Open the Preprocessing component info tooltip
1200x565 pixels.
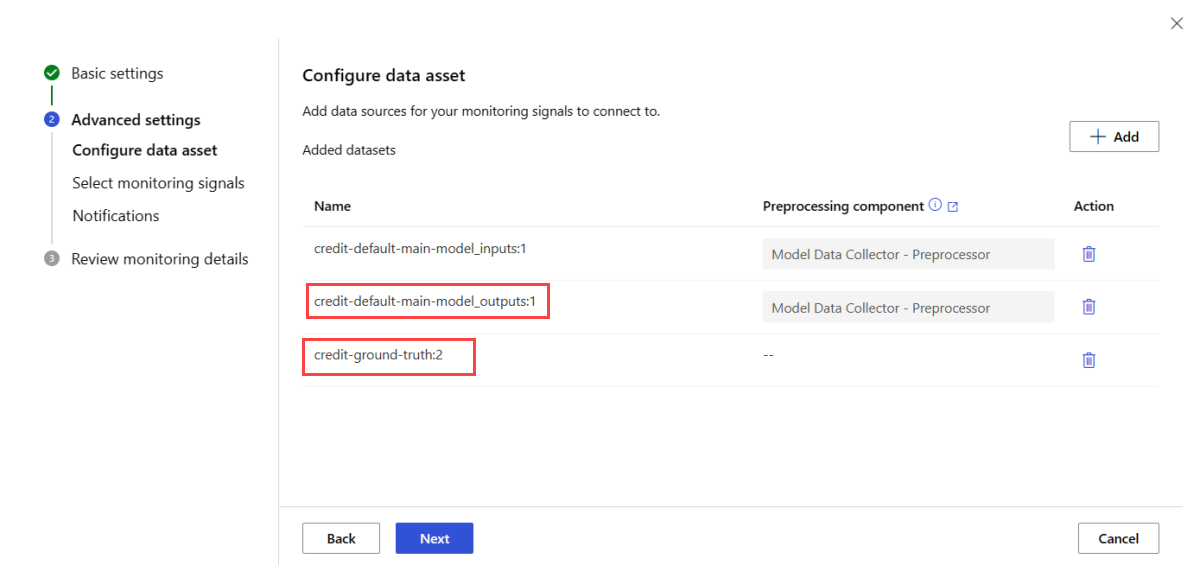(x=935, y=205)
